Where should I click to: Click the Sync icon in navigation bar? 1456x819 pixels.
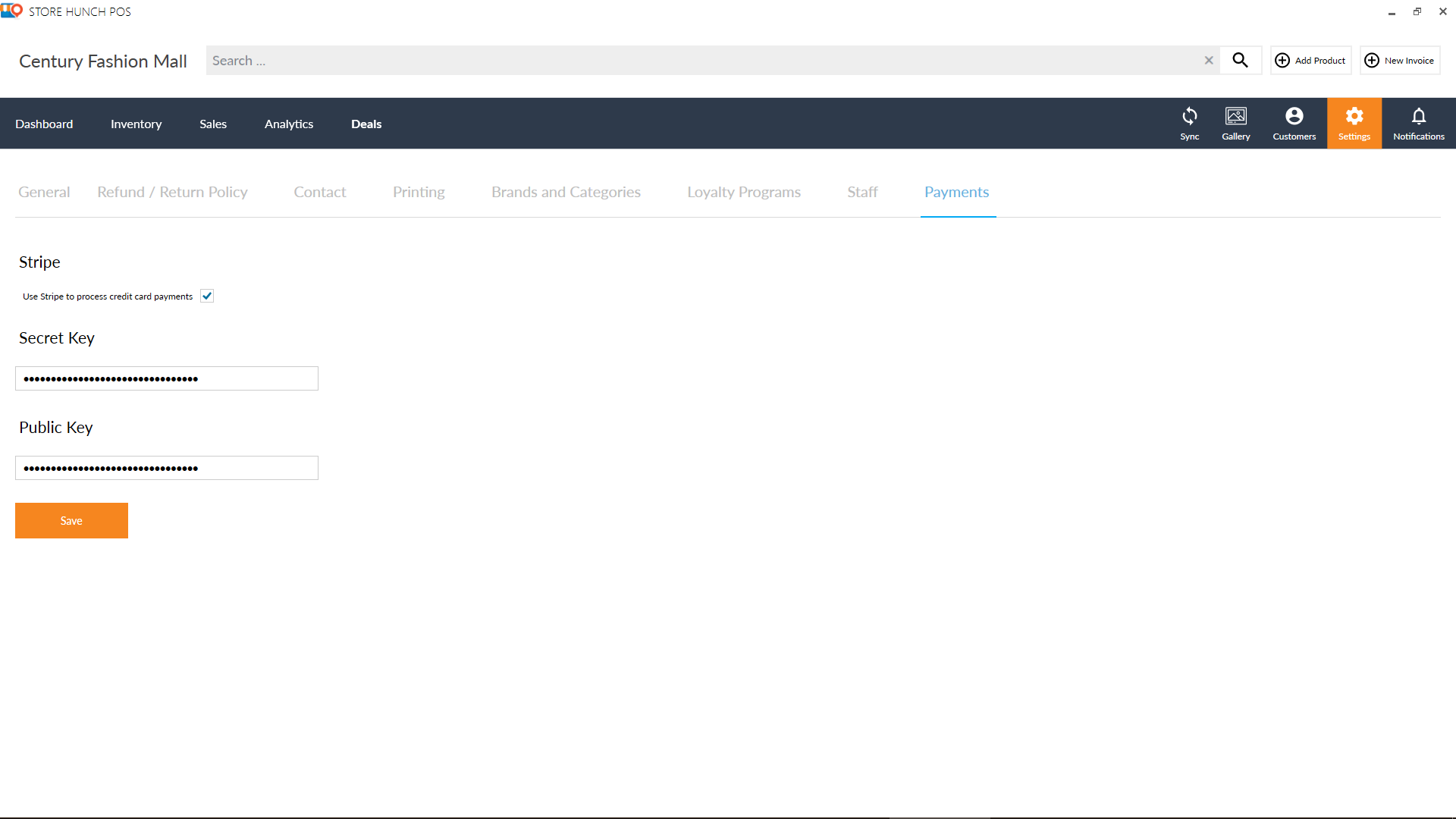point(1189,124)
